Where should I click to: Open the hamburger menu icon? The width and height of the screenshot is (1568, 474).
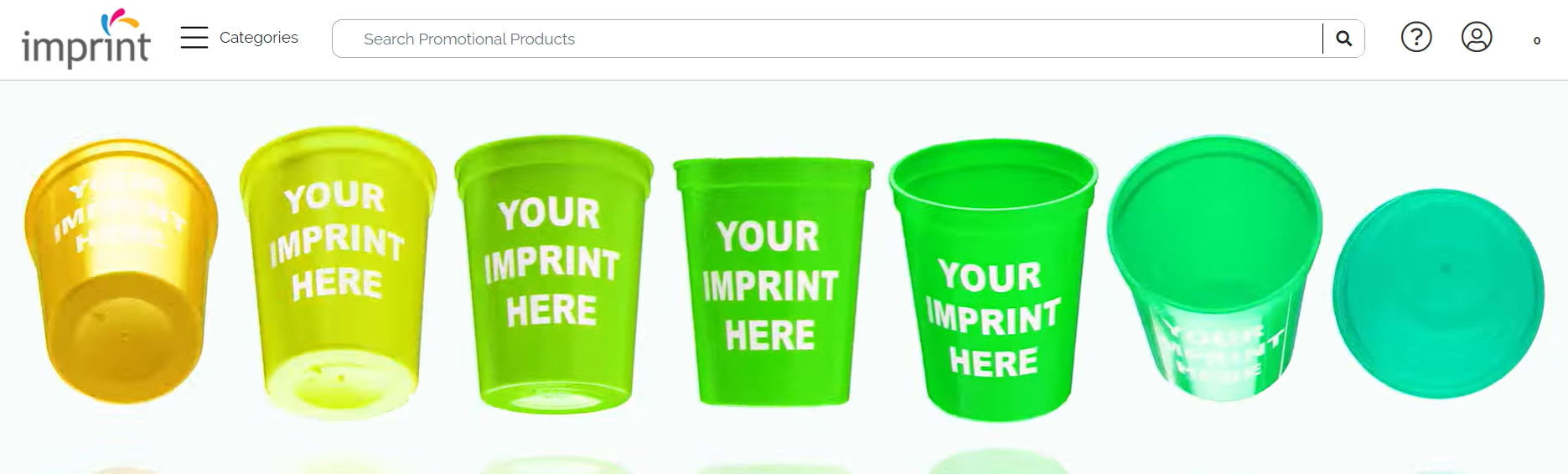coord(194,38)
